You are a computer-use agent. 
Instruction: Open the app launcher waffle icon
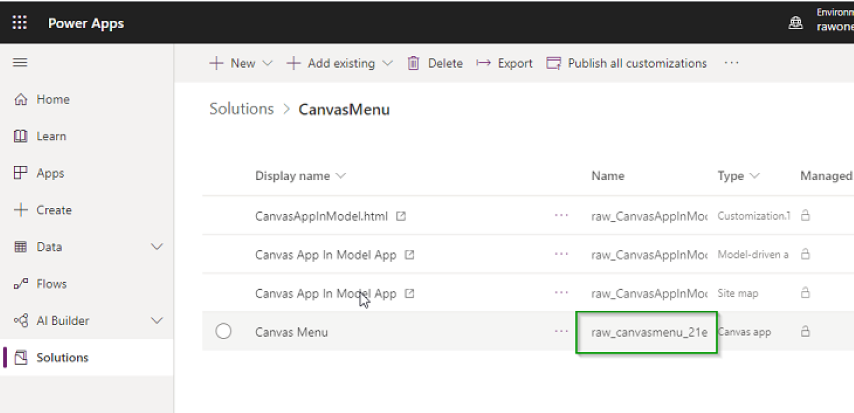tap(20, 22)
